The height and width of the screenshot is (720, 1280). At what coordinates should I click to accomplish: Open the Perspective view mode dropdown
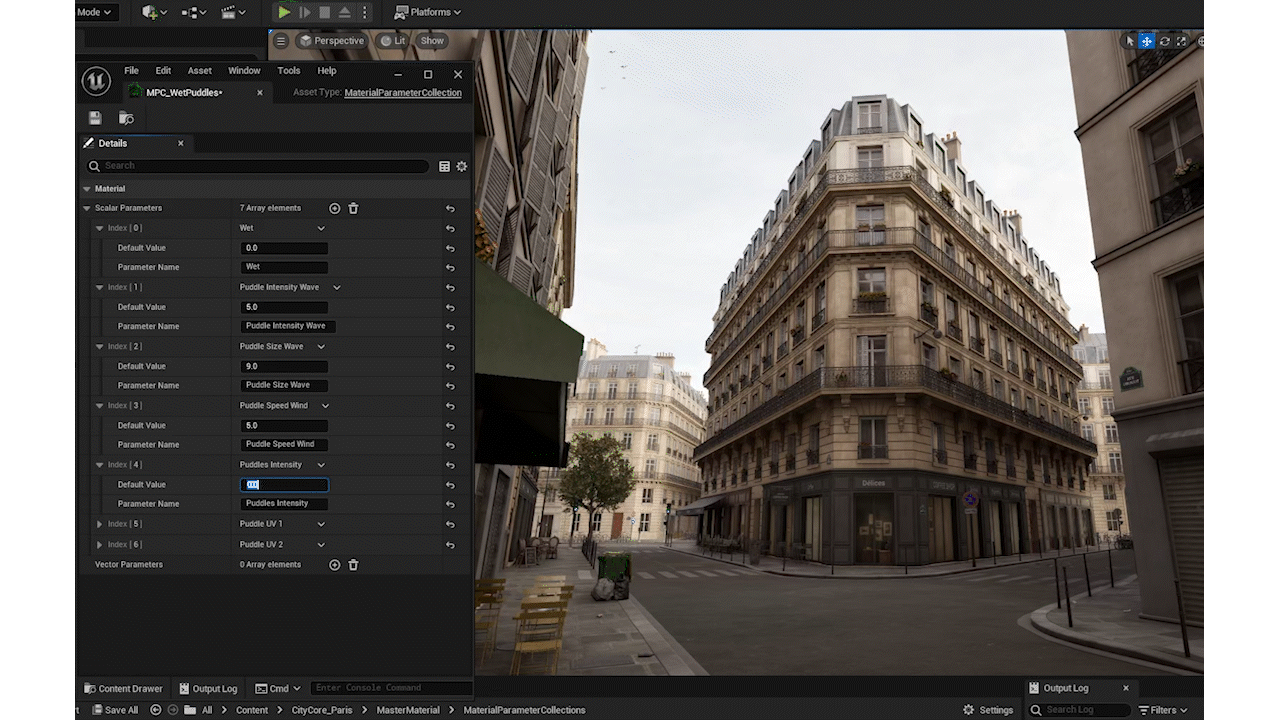pyautogui.click(x=331, y=41)
